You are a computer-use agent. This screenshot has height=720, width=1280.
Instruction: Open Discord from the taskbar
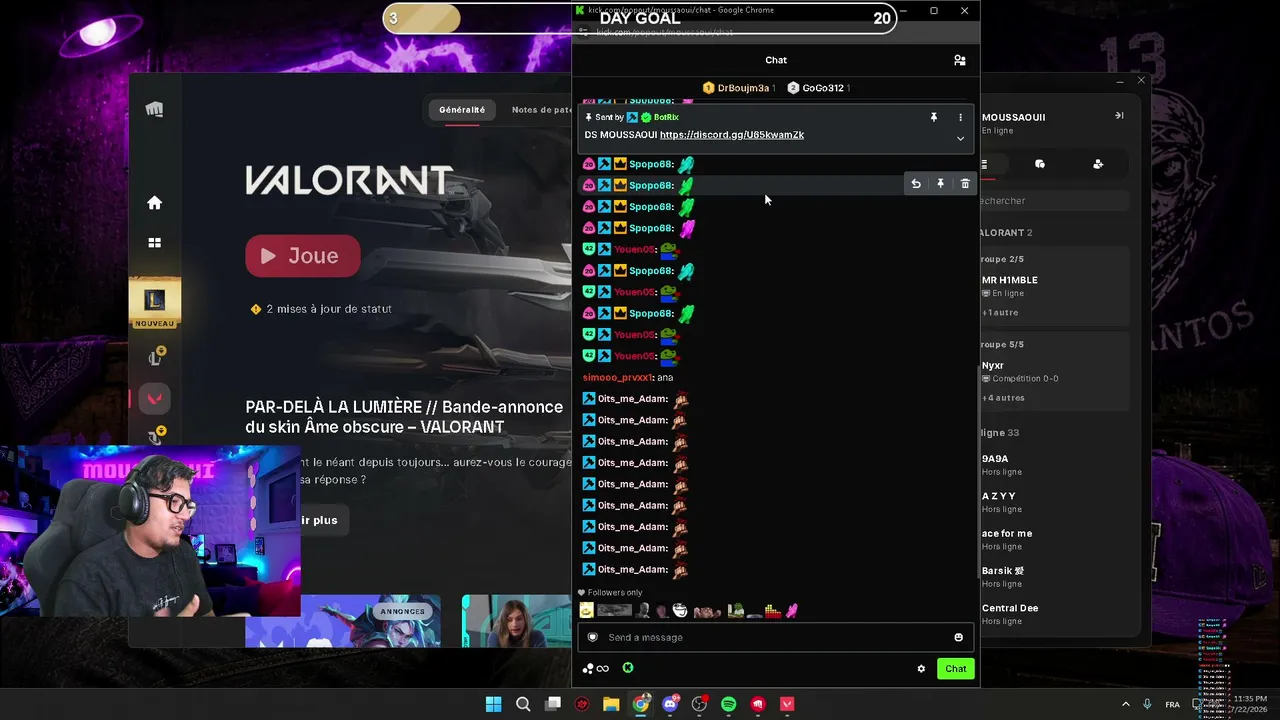coord(670,704)
